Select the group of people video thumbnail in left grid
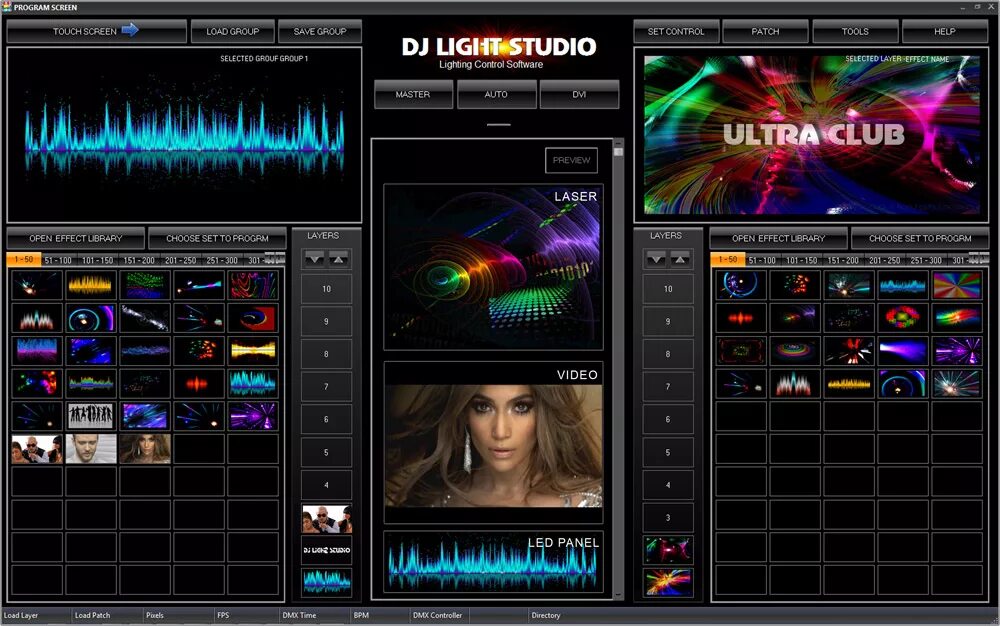The width and height of the screenshot is (1000, 626). point(37,449)
